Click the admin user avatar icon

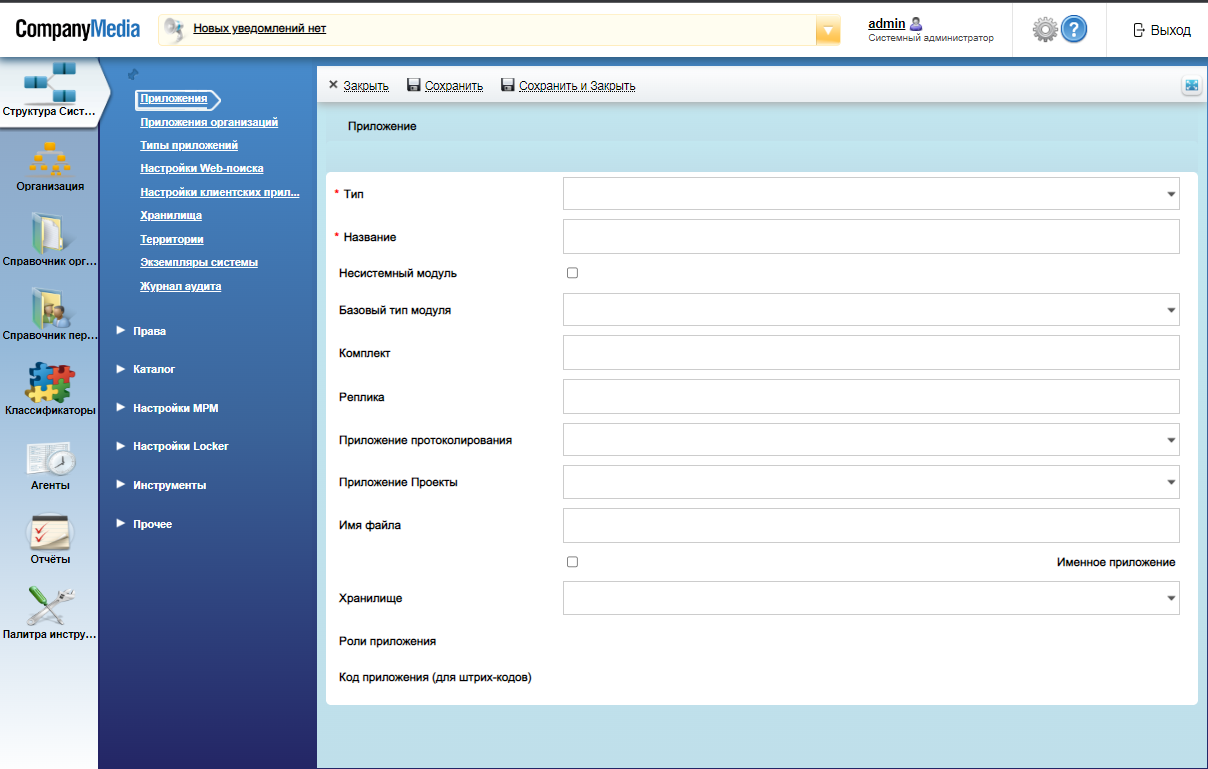pos(916,23)
